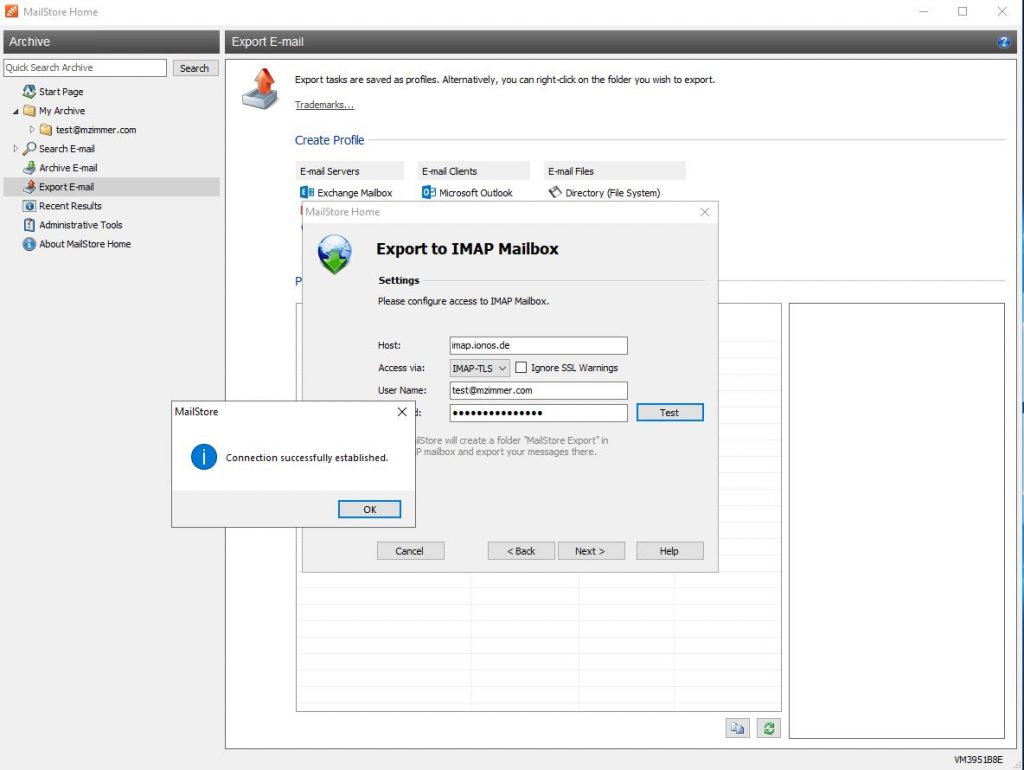The image size is (1024, 770).
Task: Click the Archive E-mail icon in sidebar
Action: tap(29, 168)
